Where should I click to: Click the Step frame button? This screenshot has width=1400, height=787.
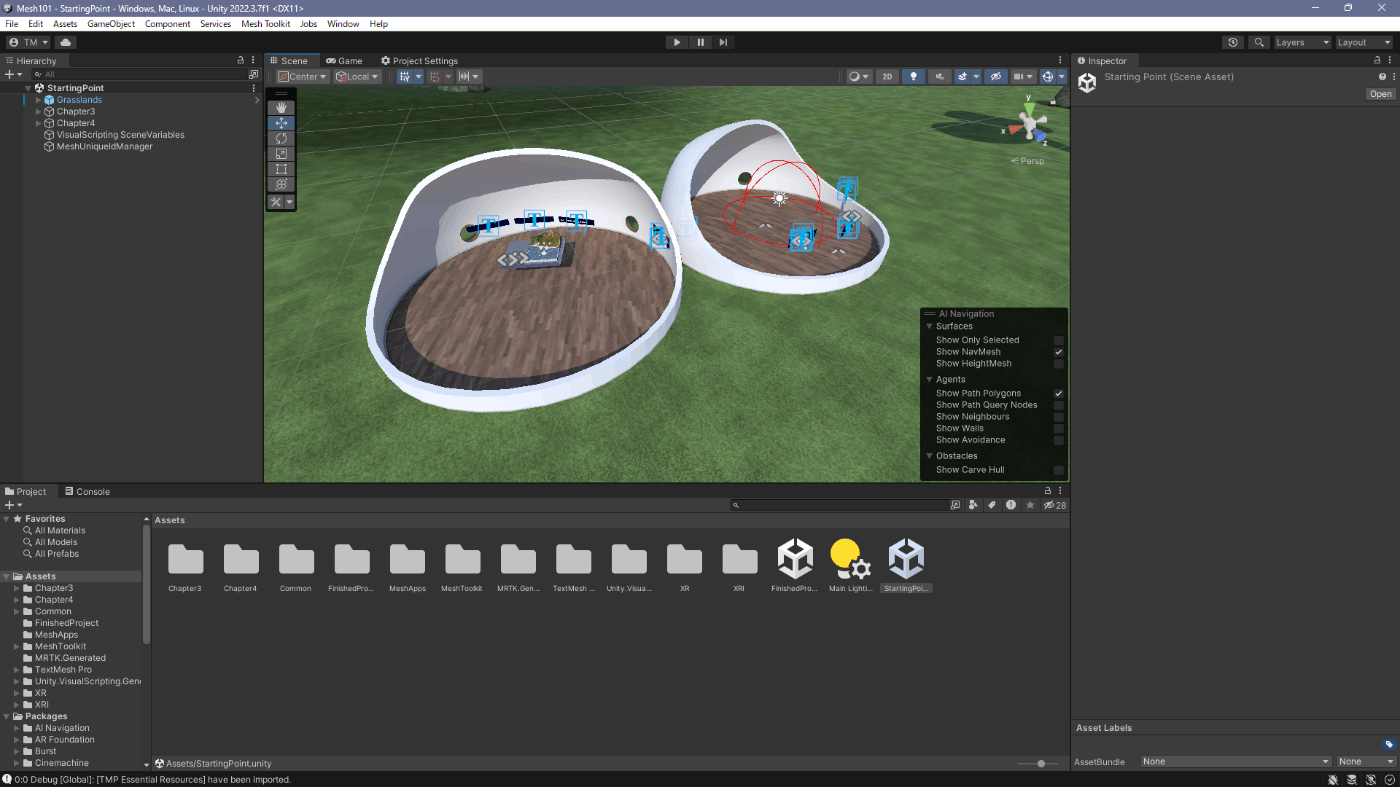click(x=723, y=42)
